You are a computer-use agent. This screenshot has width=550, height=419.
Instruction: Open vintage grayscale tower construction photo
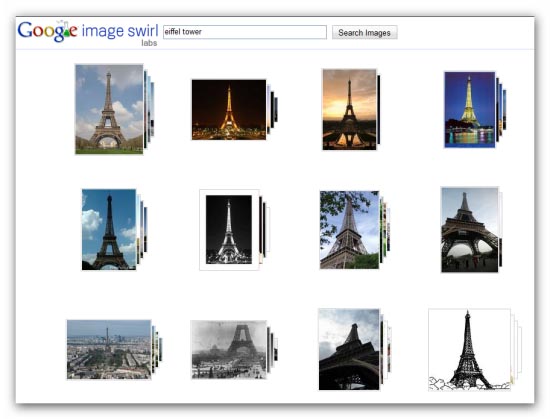229,350
